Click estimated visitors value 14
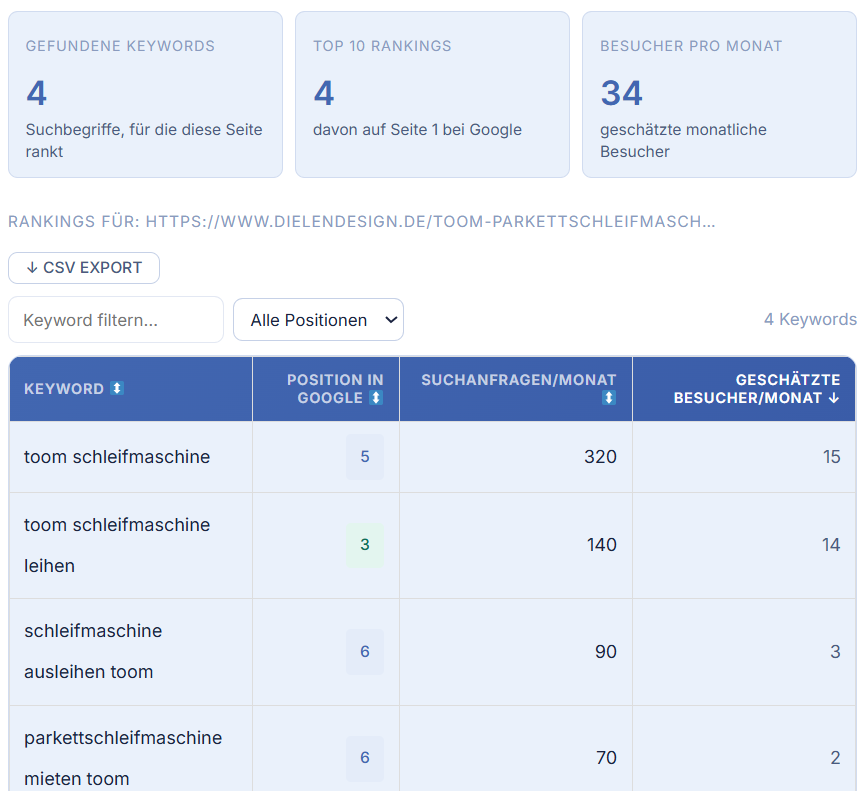 point(831,545)
